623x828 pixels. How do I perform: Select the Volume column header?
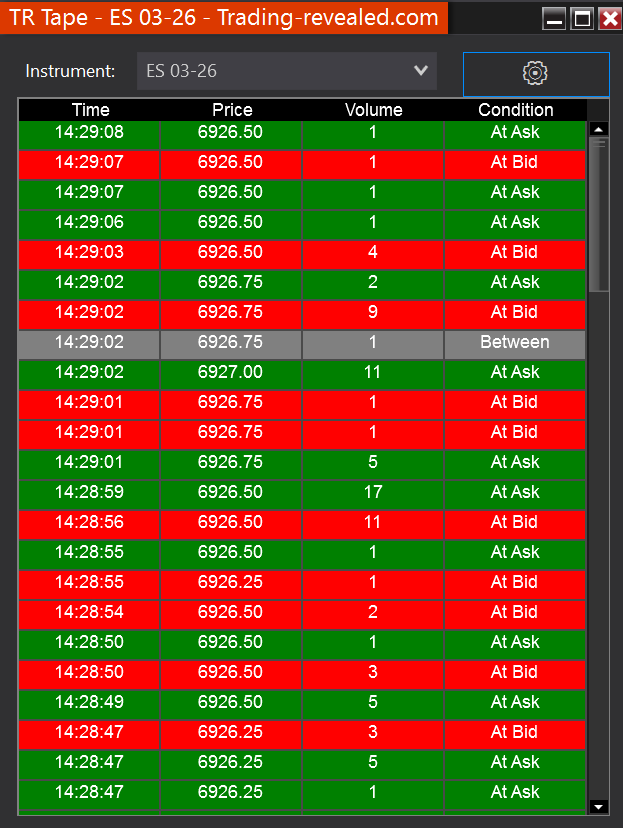coord(373,110)
